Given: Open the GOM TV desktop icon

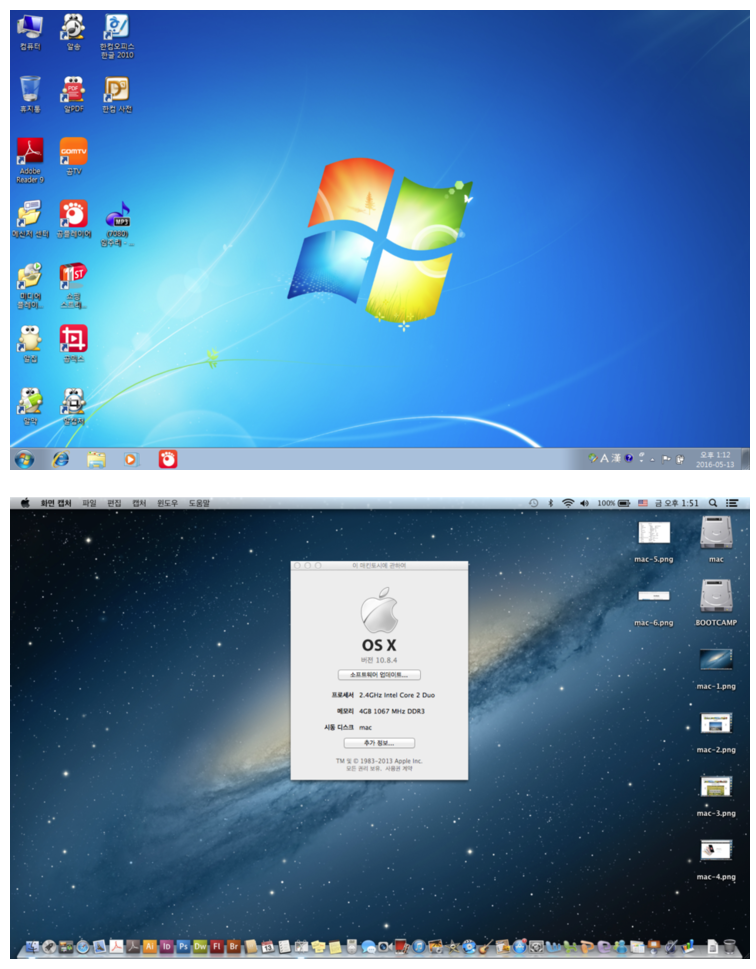Looking at the screenshot, I should (x=73, y=152).
